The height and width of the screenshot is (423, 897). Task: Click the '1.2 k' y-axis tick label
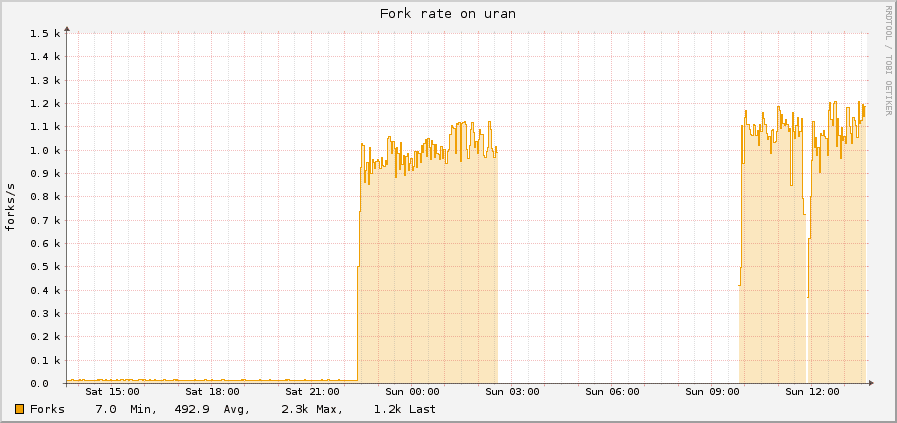point(45,104)
